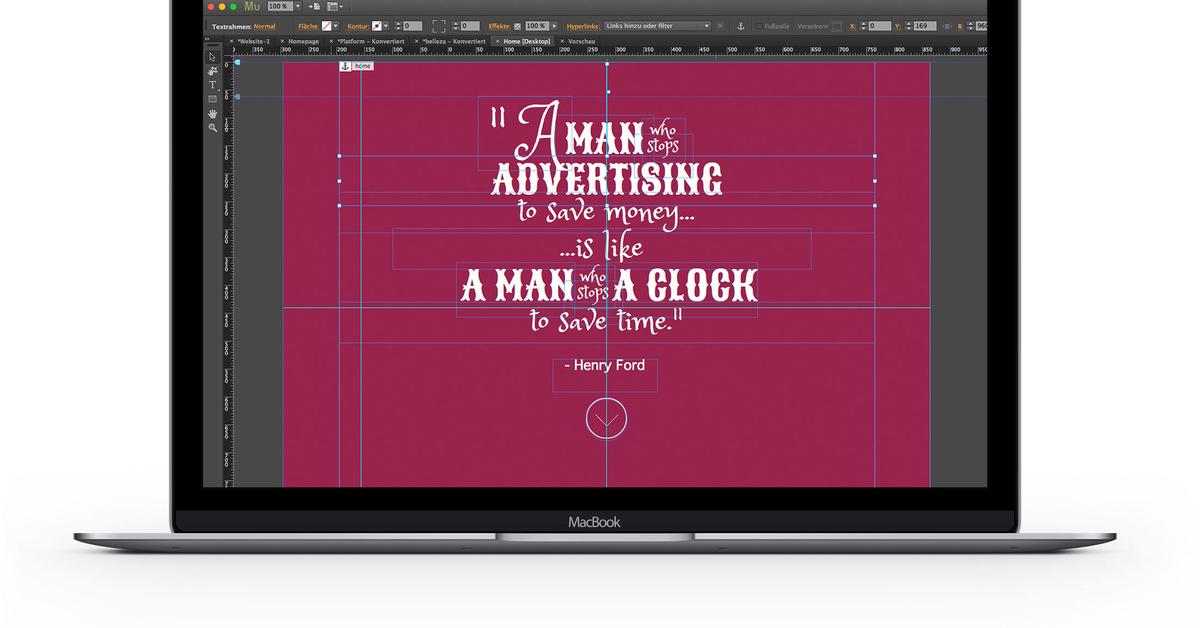The width and height of the screenshot is (1200, 628).
Task: Click the X position stepper arrows
Action: [x=864, y=26]
